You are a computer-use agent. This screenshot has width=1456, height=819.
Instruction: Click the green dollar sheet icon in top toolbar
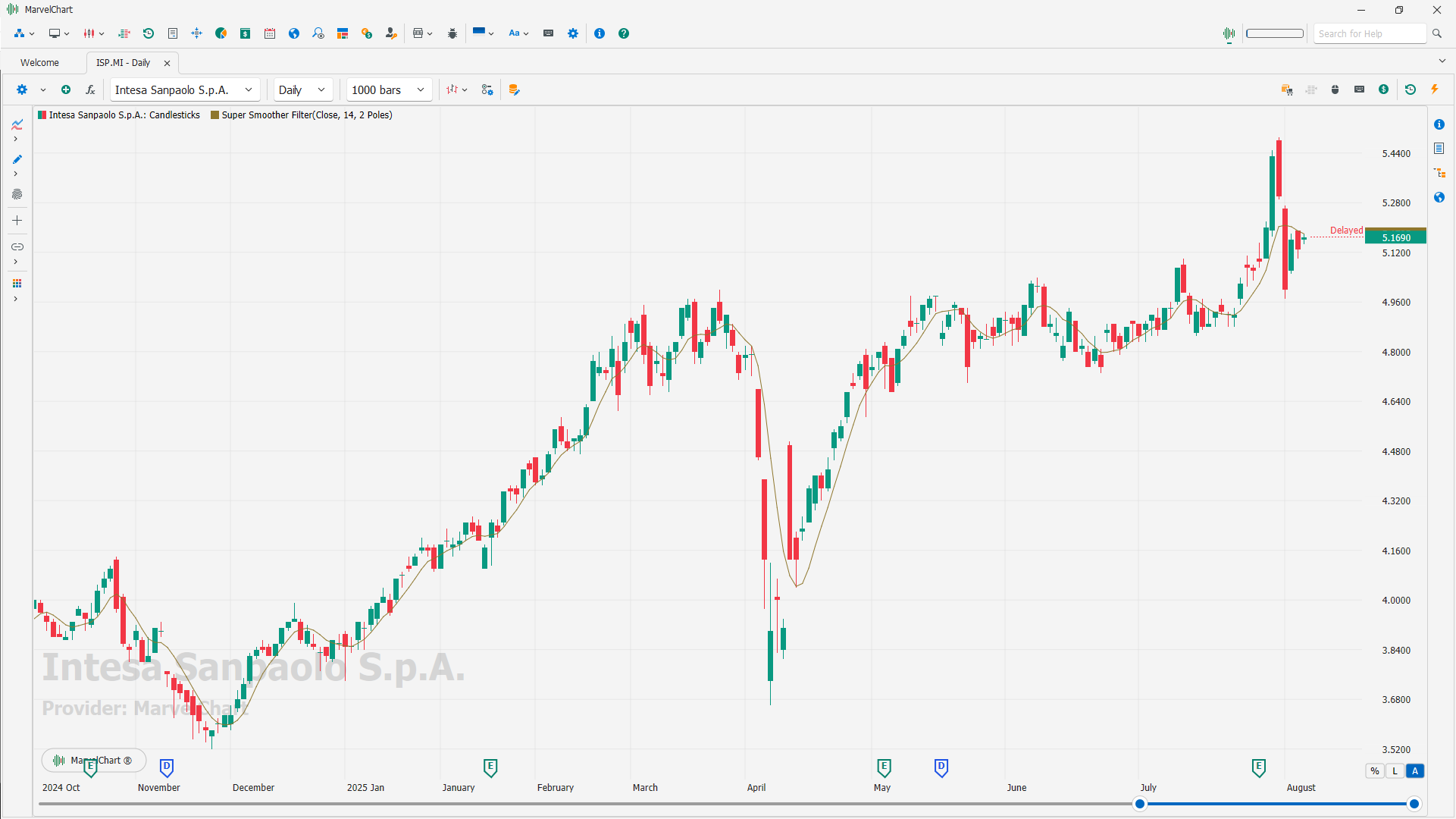click(246, 33)
